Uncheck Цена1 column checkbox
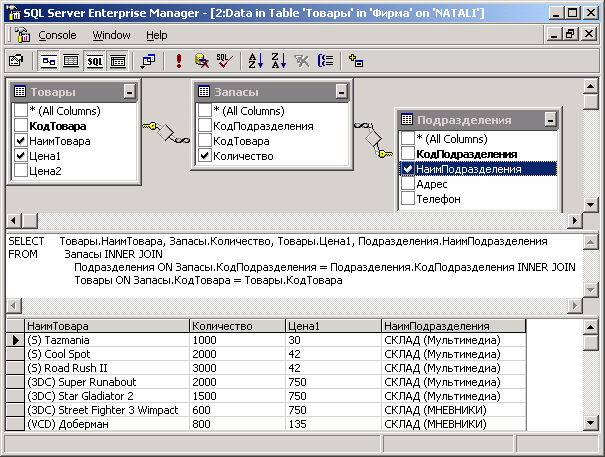 click(20, 156)
